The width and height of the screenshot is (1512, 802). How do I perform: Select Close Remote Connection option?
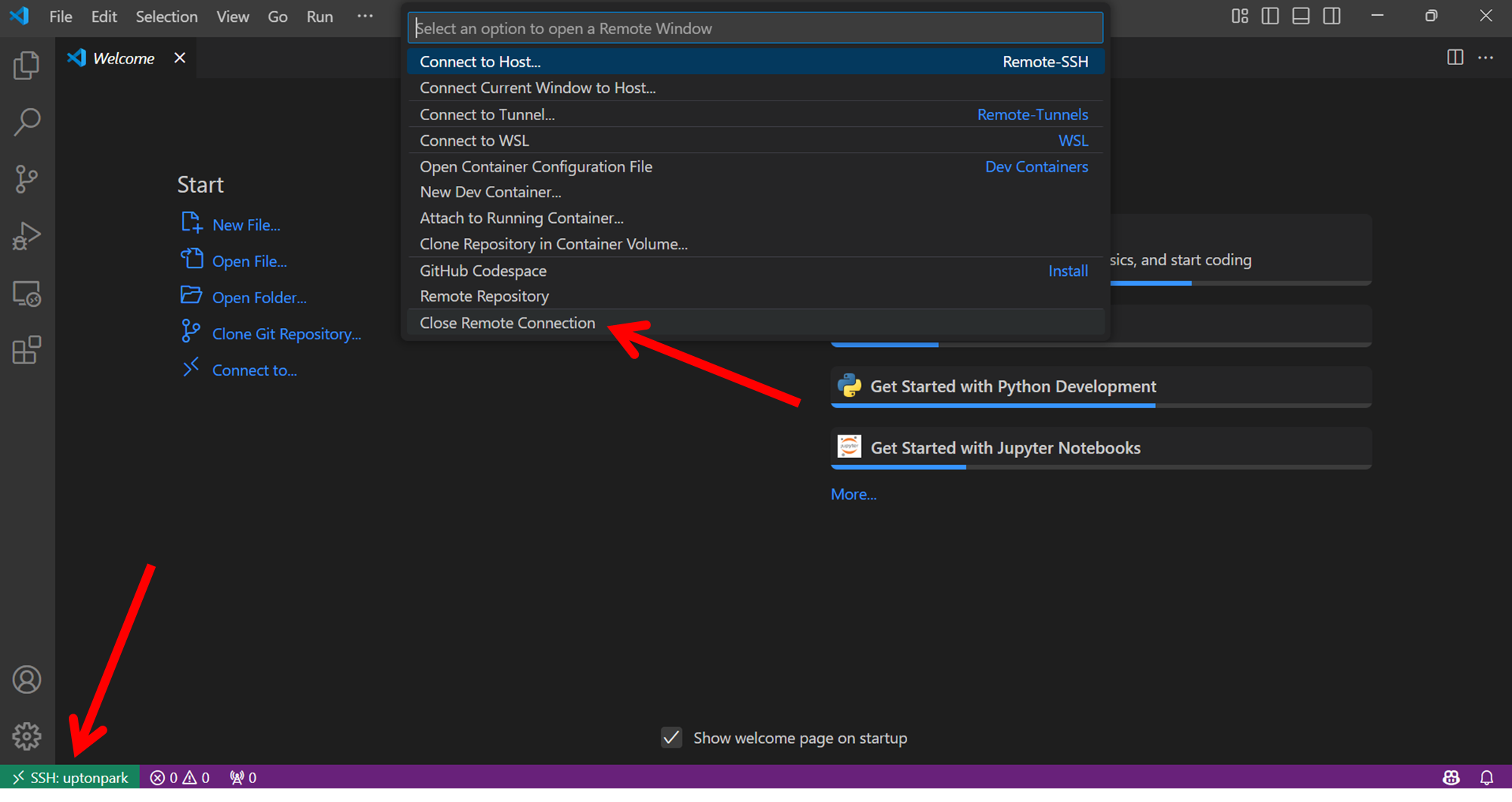[507, 323]
